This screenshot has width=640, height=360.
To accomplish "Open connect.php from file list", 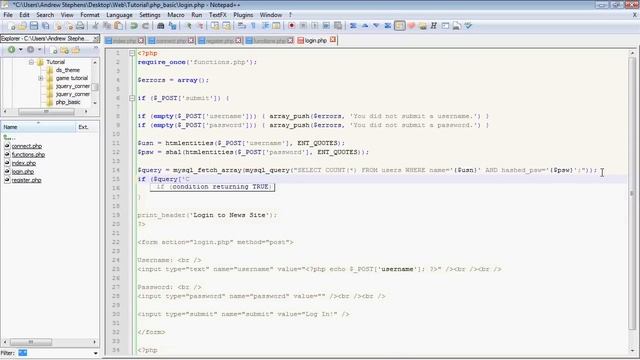I will click(x=27, y=146).
